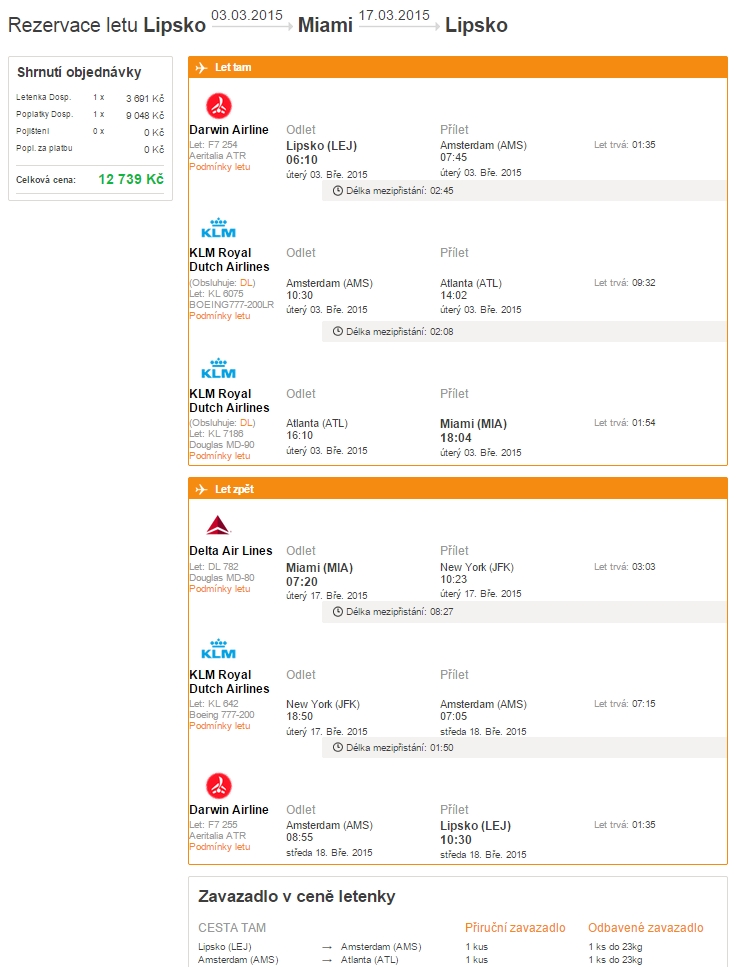Click the KLM logo for flight KL 6075
Viewport: 738px width, 967px height.
218,228
